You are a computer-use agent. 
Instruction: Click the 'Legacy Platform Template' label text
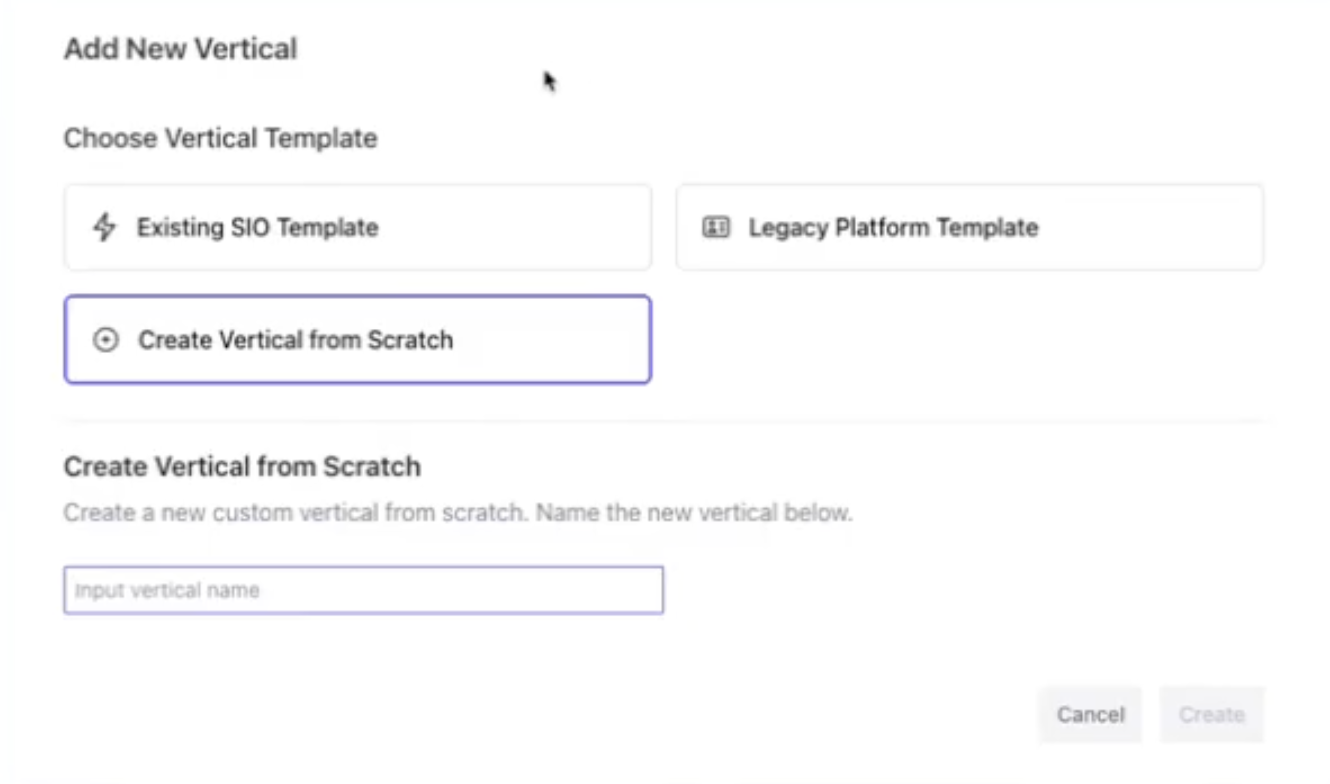coord(893,227)
